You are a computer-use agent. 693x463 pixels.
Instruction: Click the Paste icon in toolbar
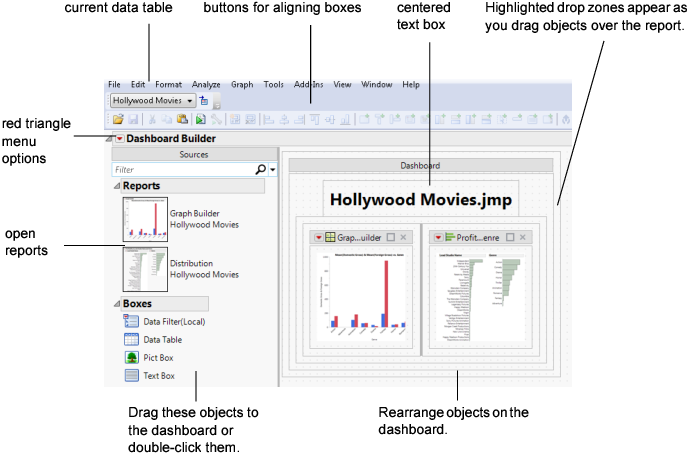pos(182,120)
